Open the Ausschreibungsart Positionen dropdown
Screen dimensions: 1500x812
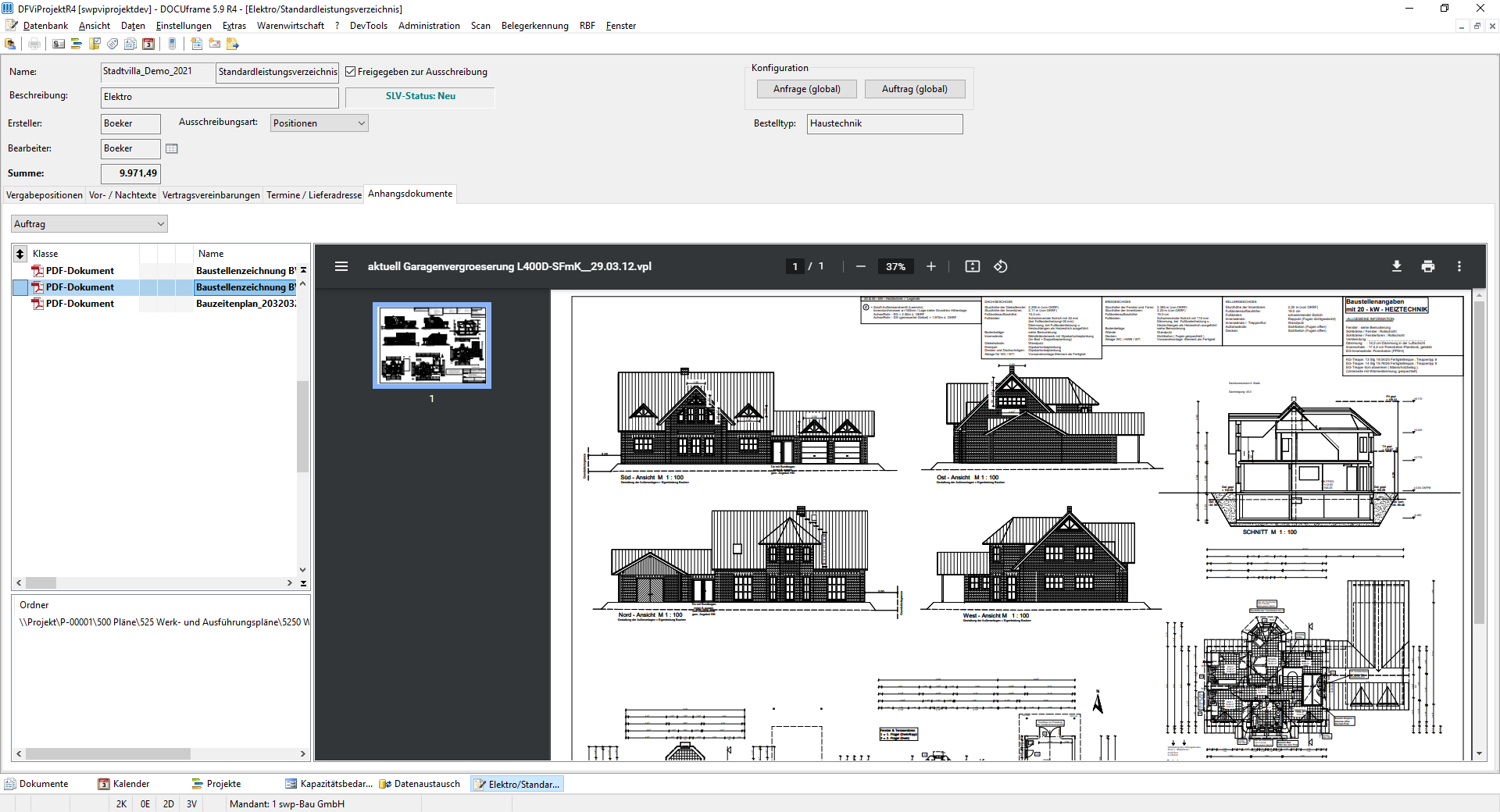[x=320, y=123]
